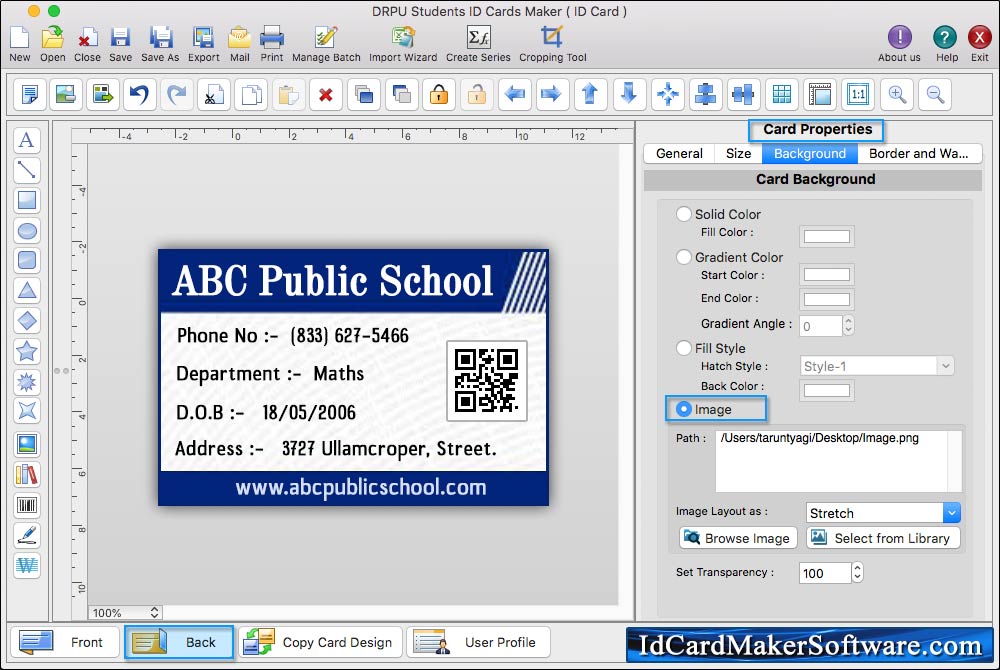
Task: Click the Undo arrow icon
Action: coord(139,94)
